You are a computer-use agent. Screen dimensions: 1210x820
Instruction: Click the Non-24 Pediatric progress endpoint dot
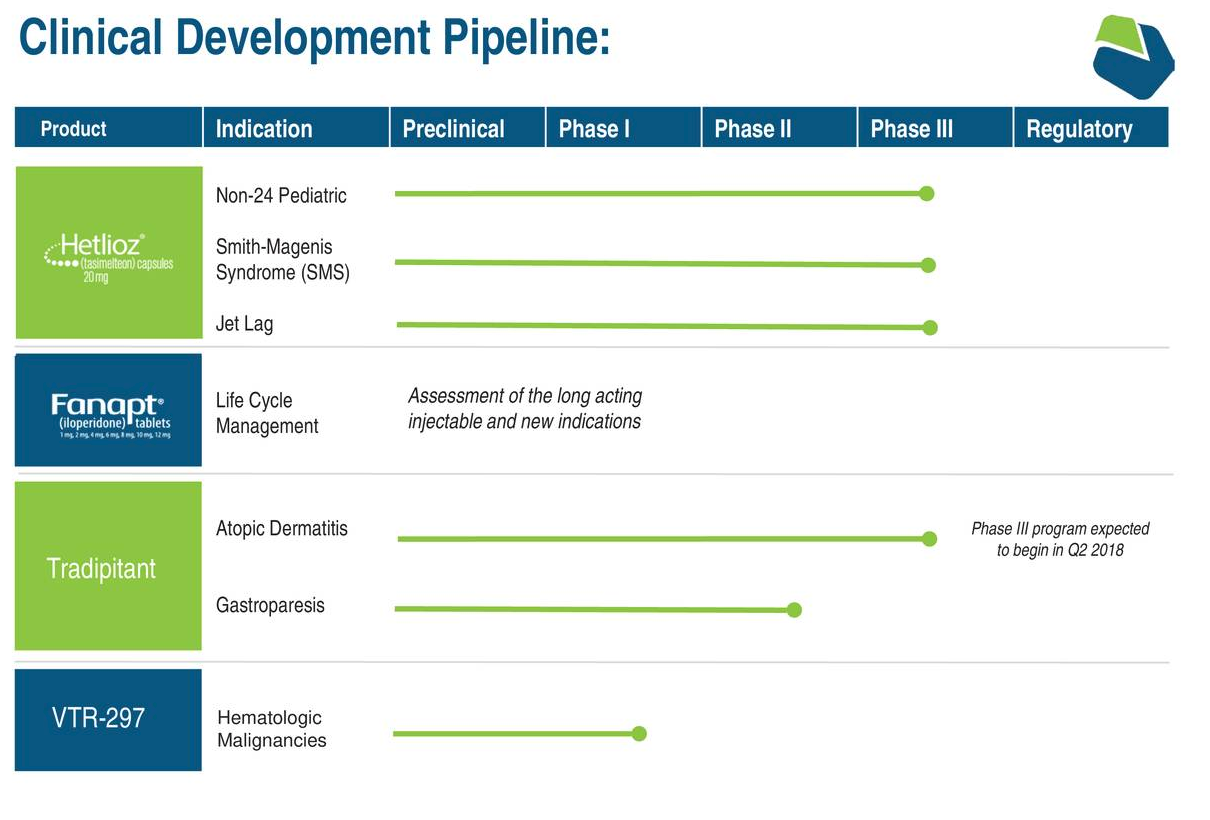click(927, 194)
